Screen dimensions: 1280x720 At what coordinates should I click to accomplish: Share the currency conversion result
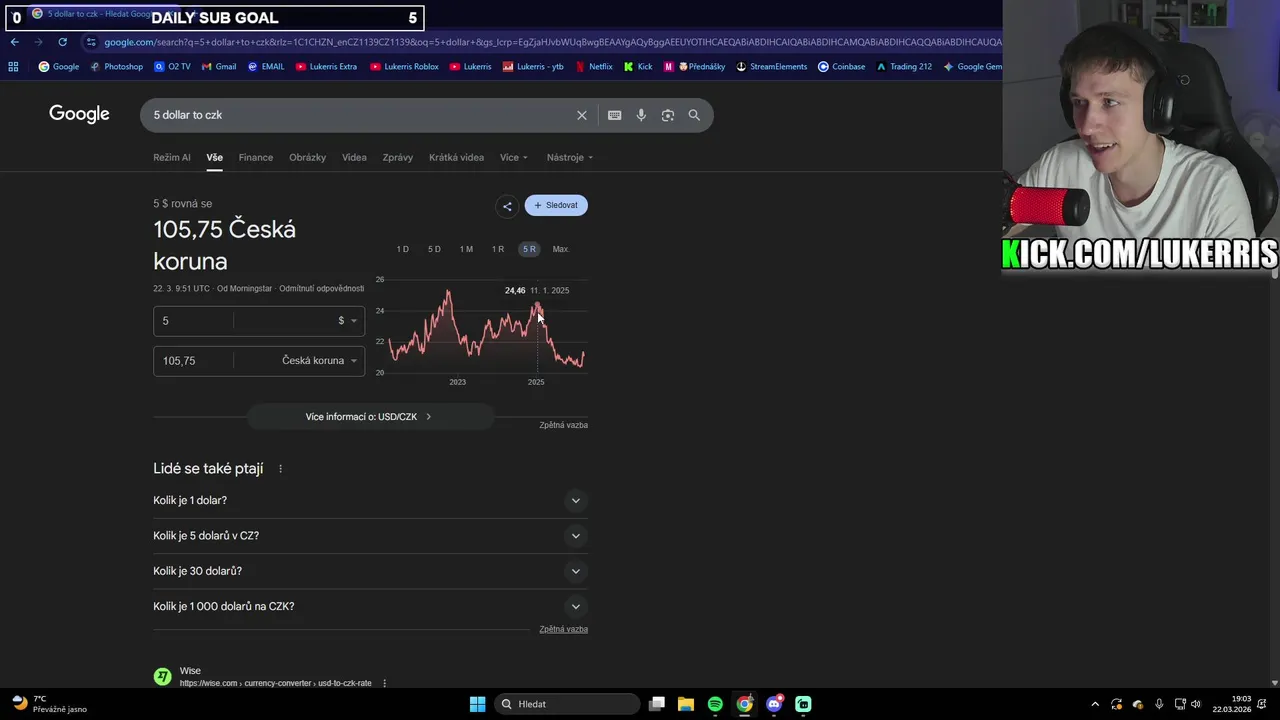coord(507,206)
